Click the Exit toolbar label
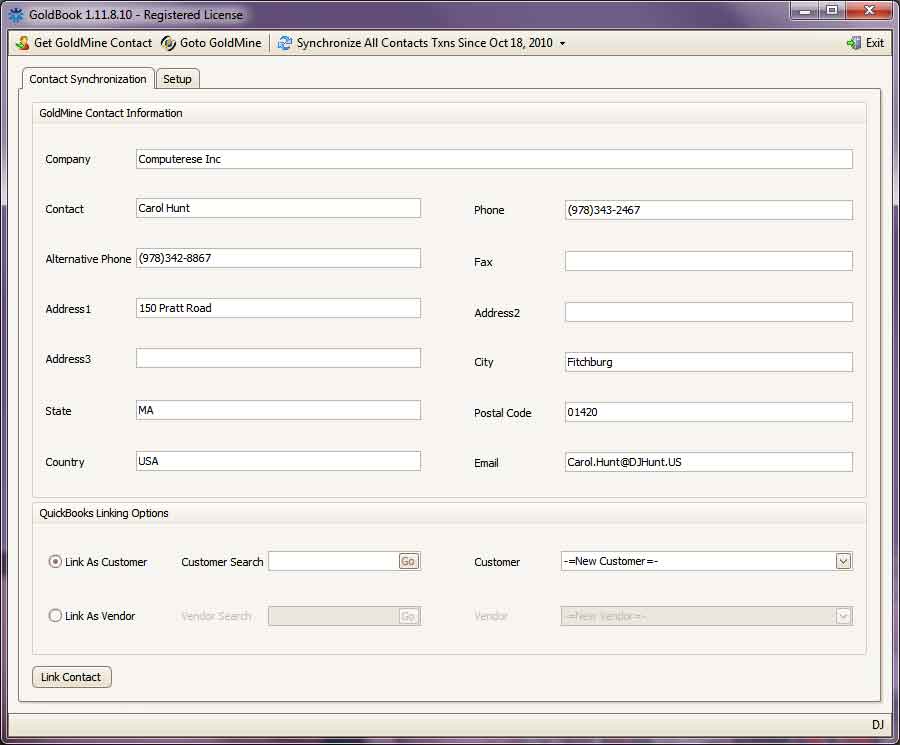 coord(875,43)
